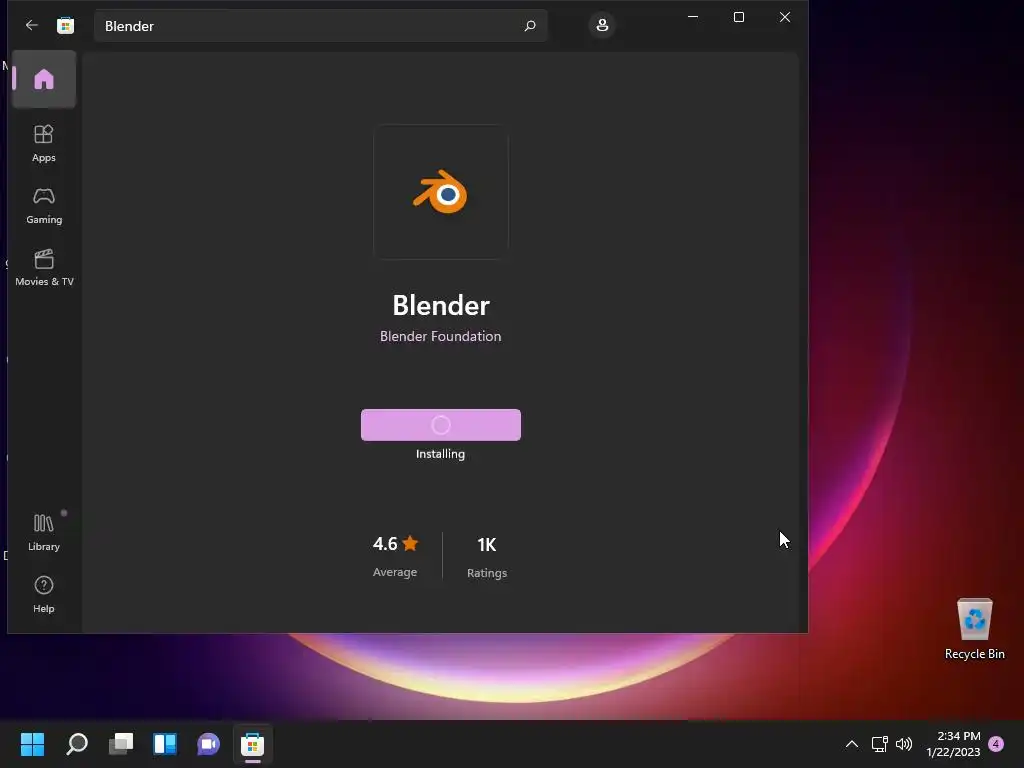Open the Home section in sidebar

pyautogui.click(x=44, y=79)
